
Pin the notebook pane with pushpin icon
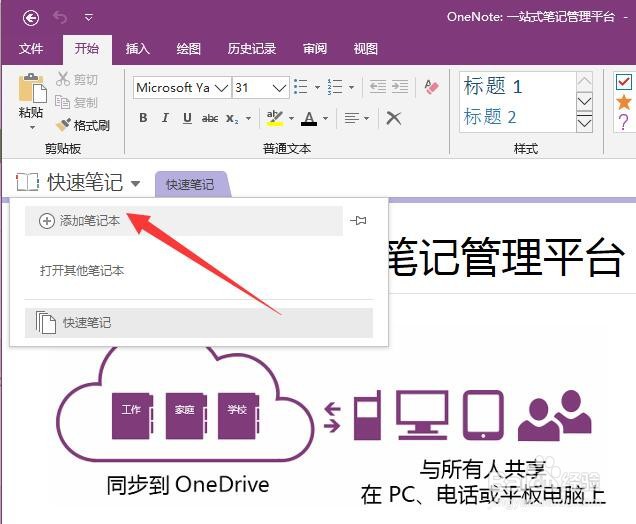point(358,221)
